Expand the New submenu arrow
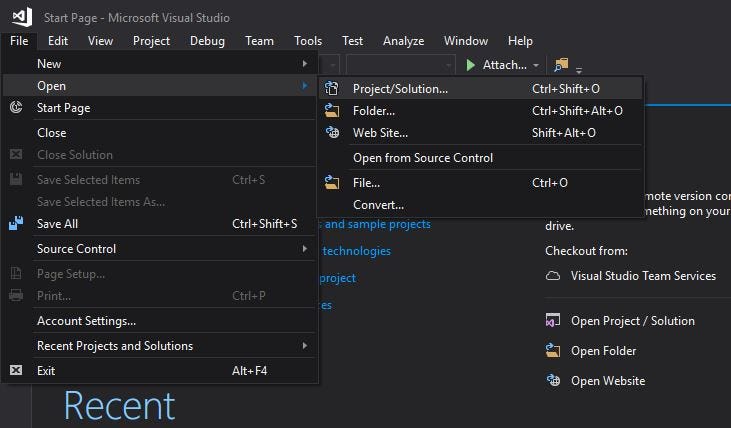This screenshot has width=731, height=428. pyautogui.click(x=305, y=64)
